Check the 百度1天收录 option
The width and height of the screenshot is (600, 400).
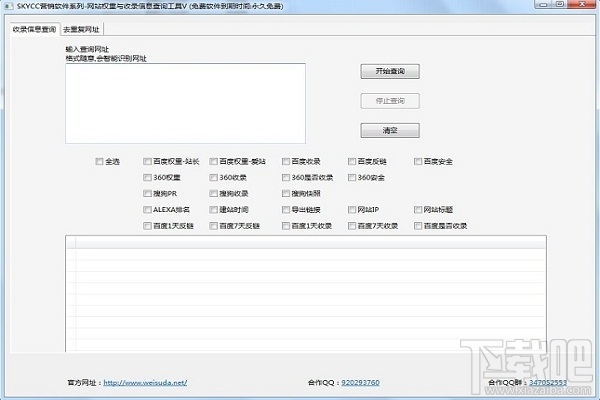(x=285, y=226)
